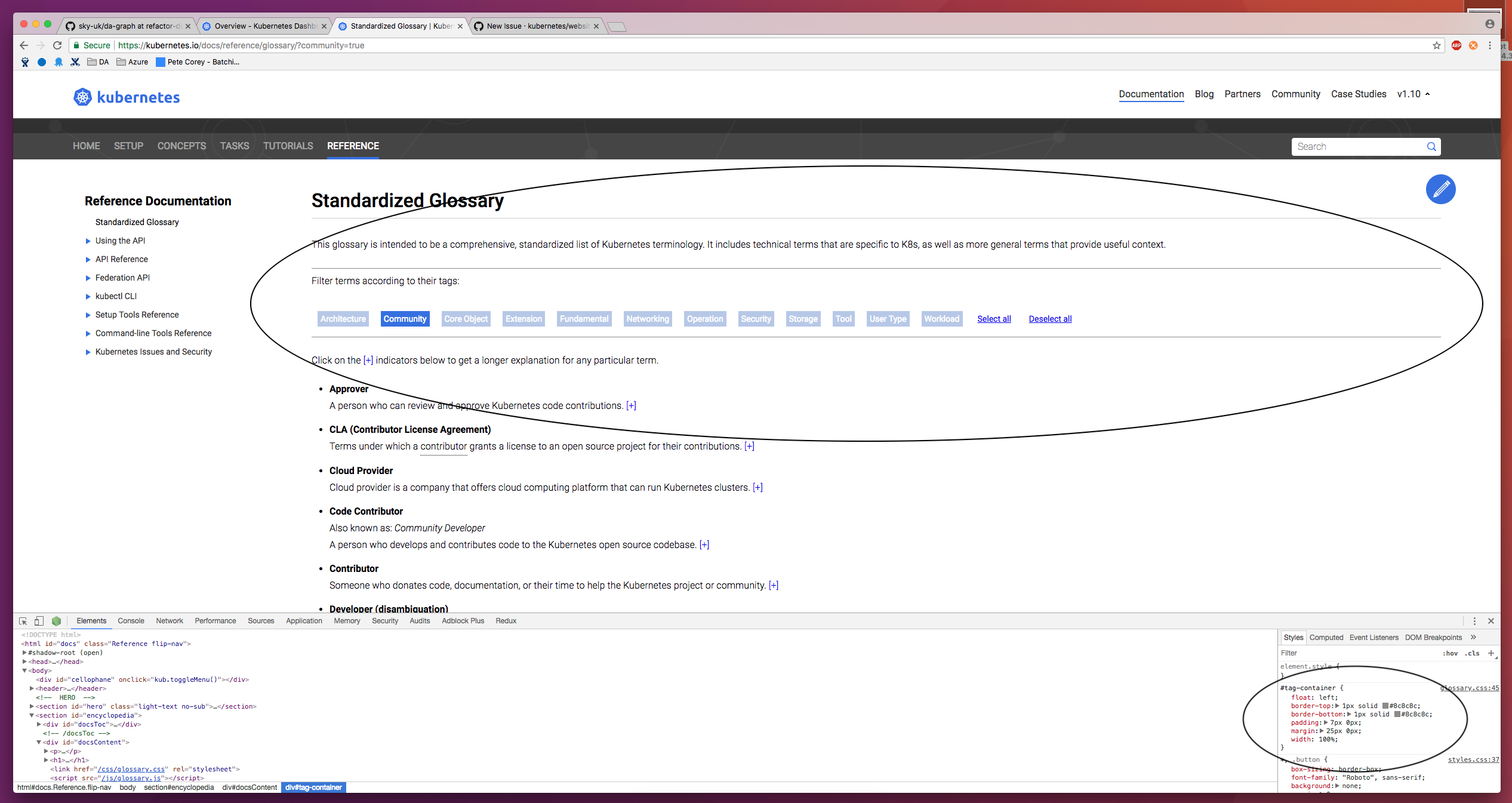Expand the header node in Elements tree
Viewport: 1512px width, 803px height.
[x=32, y=688]
